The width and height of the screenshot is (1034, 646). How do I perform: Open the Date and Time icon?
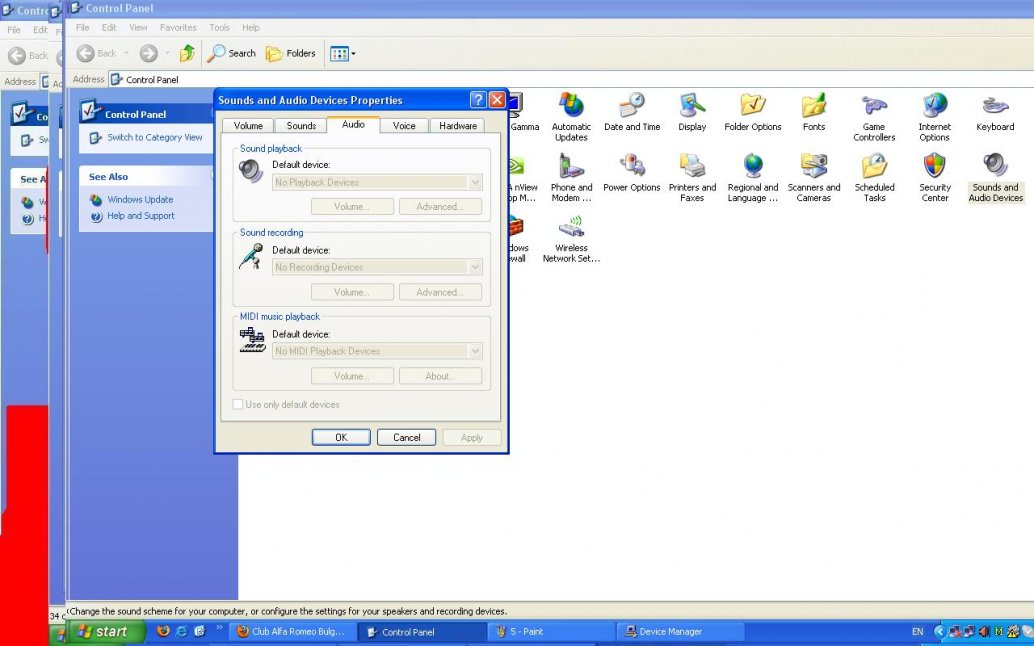click(632, 106)
